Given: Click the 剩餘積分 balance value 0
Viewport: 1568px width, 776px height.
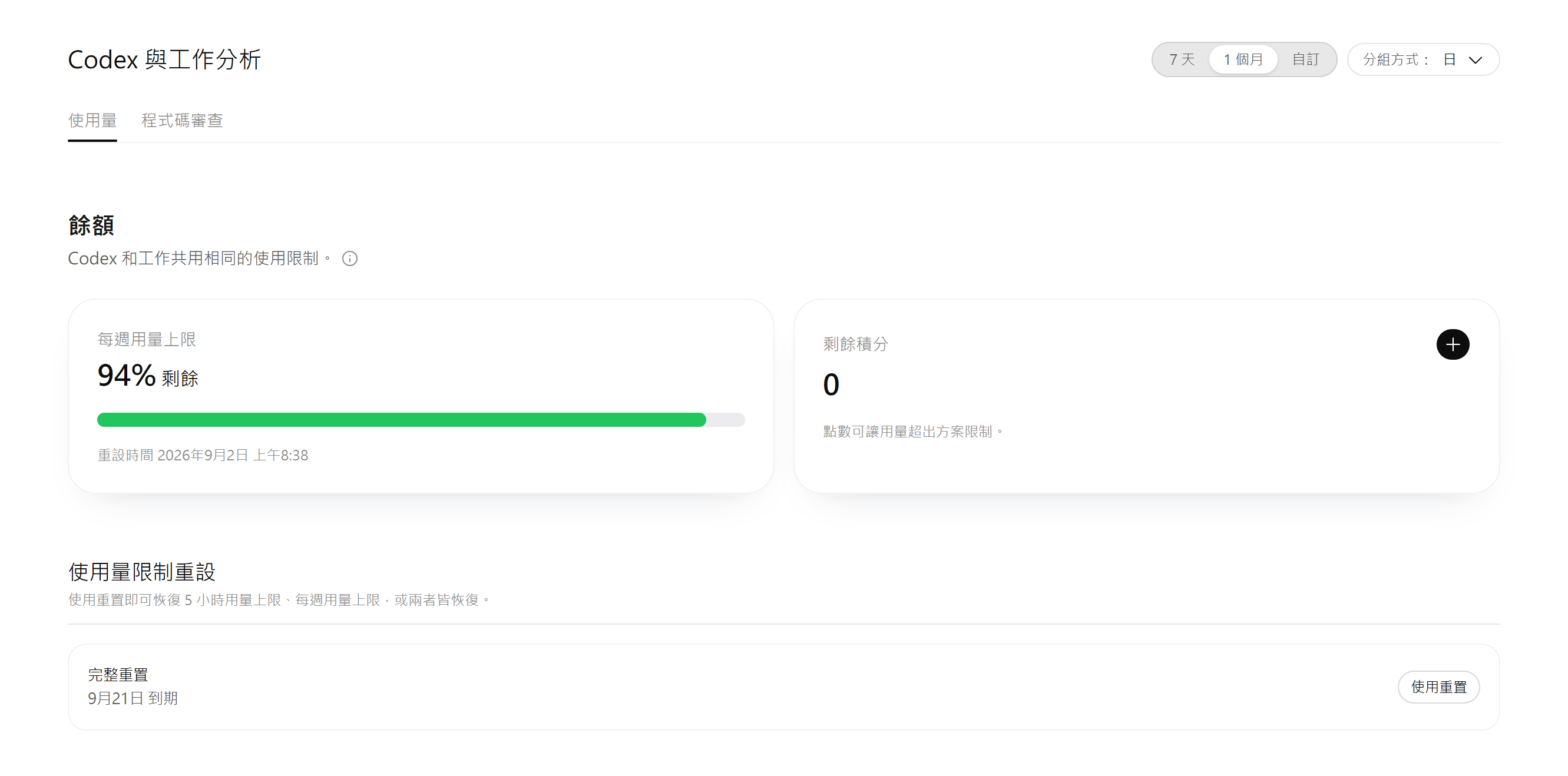Looking at the screenshot, I should (x=831, y=384).
